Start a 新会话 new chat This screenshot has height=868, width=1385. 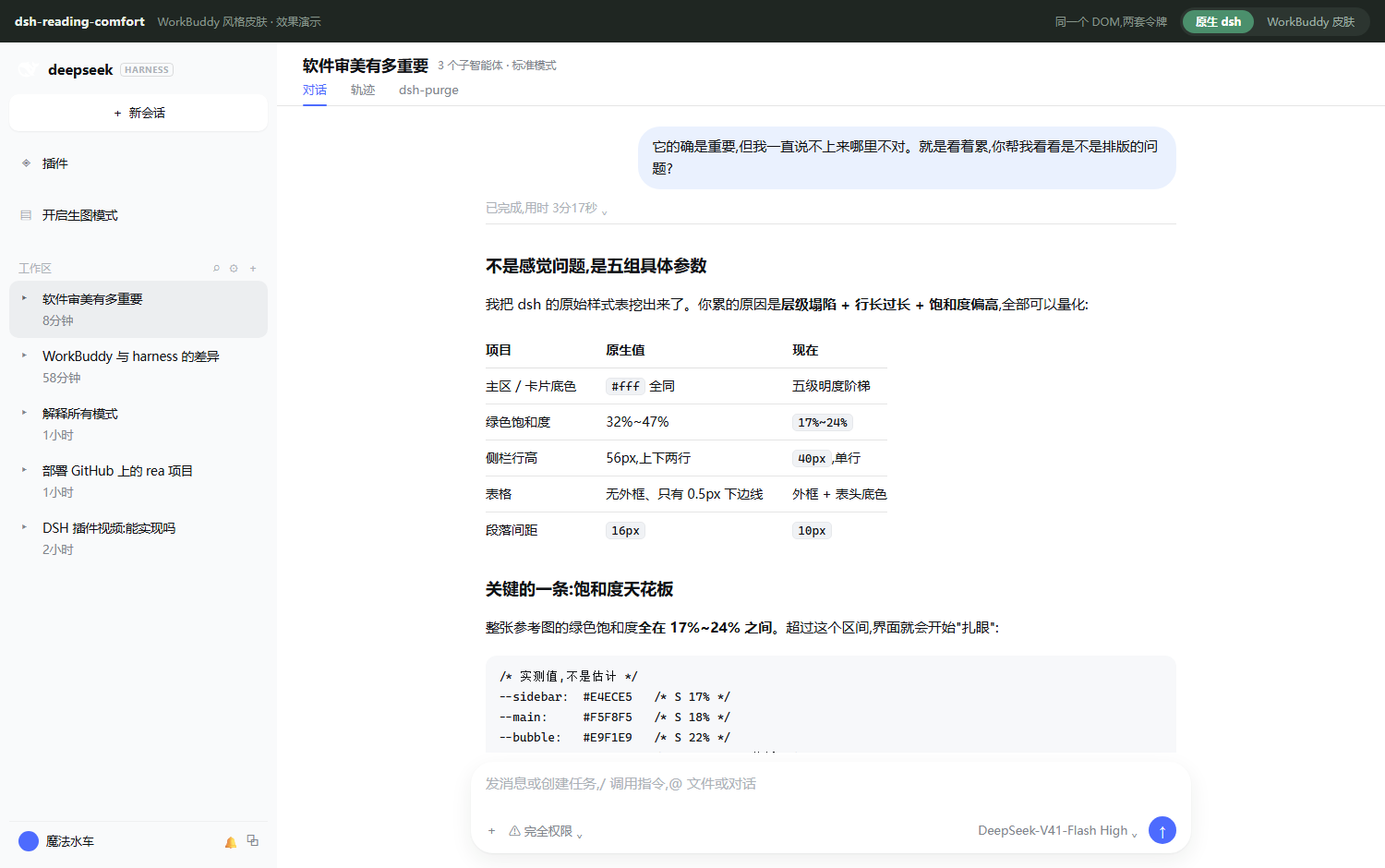(138, 113)
